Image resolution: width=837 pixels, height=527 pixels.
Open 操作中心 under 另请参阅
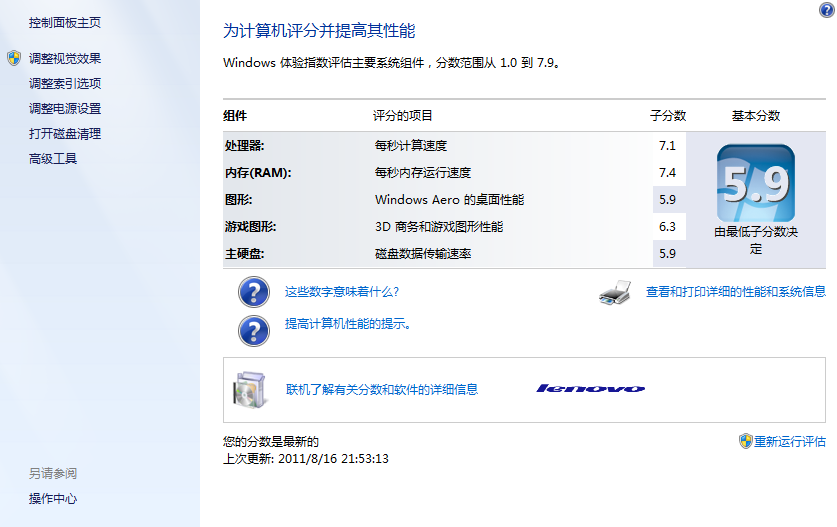coord(53,498)
